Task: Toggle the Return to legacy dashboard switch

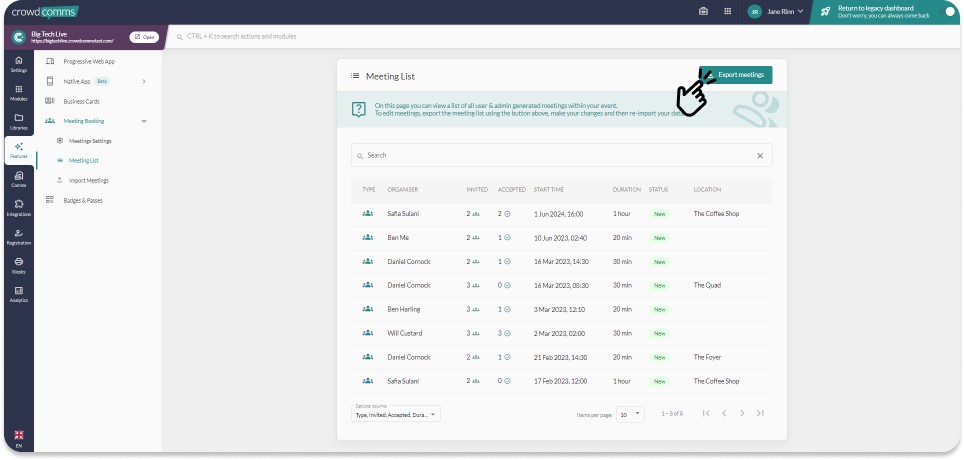Action: pyautogui.click(x=948, y=12)
